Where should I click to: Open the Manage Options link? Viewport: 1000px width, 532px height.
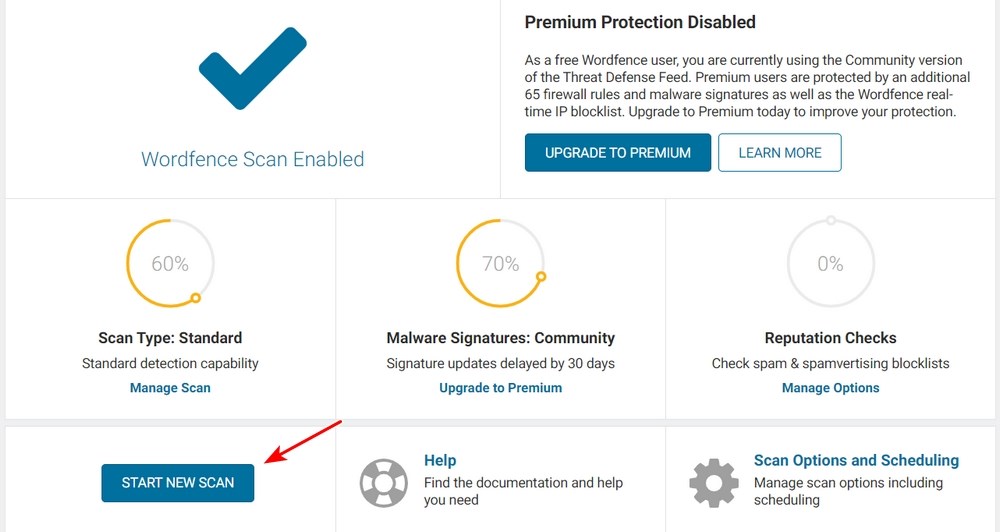[830, 388]
